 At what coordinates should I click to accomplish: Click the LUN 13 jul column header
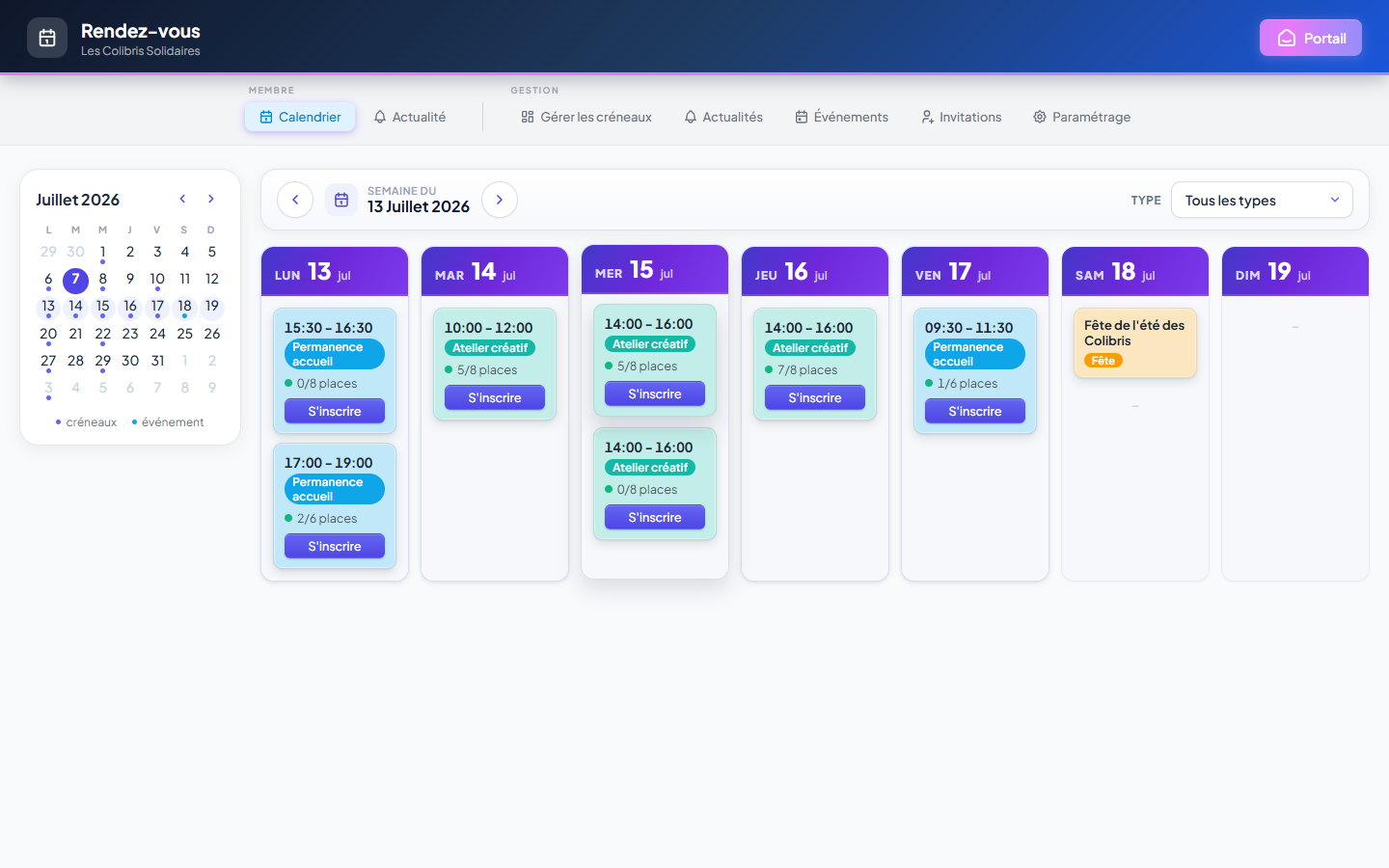click(335, 272)
